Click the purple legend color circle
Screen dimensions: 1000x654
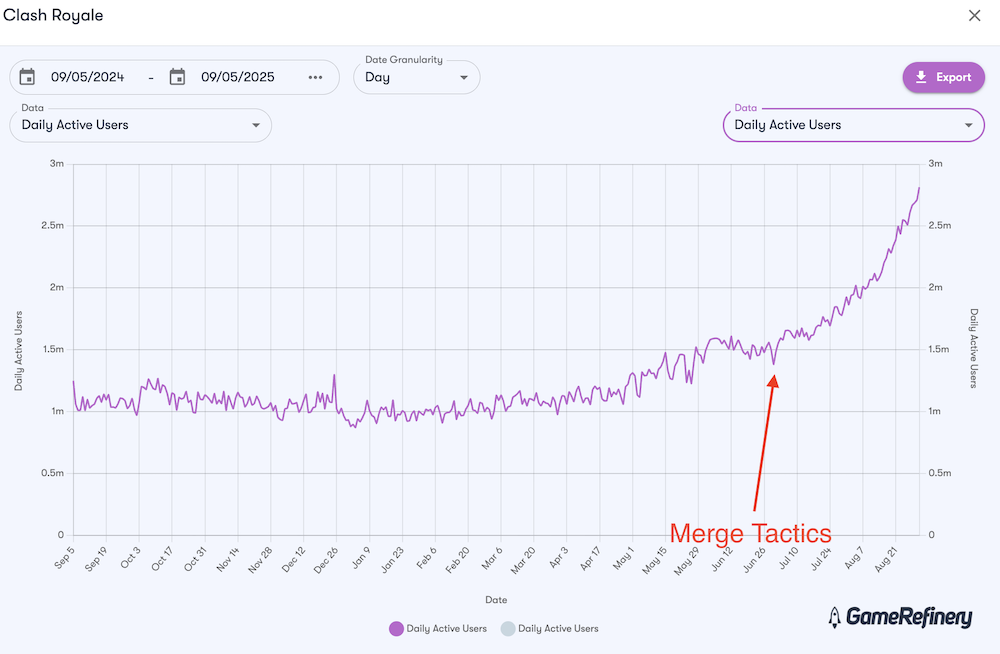coord(396,628)
